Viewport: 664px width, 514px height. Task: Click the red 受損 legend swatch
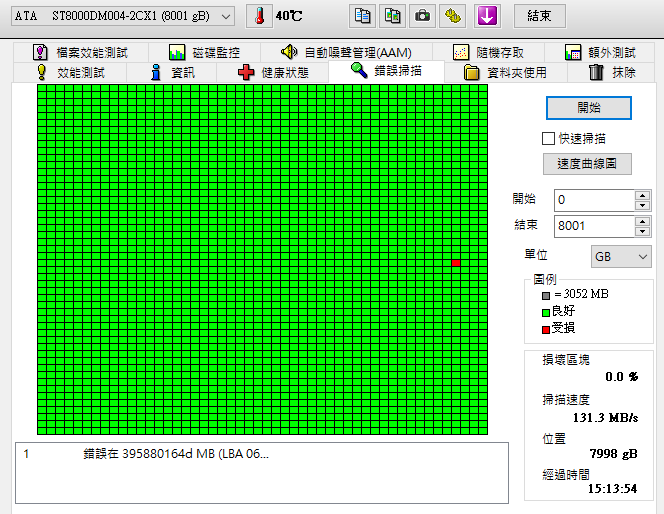[x=546, y=329]
